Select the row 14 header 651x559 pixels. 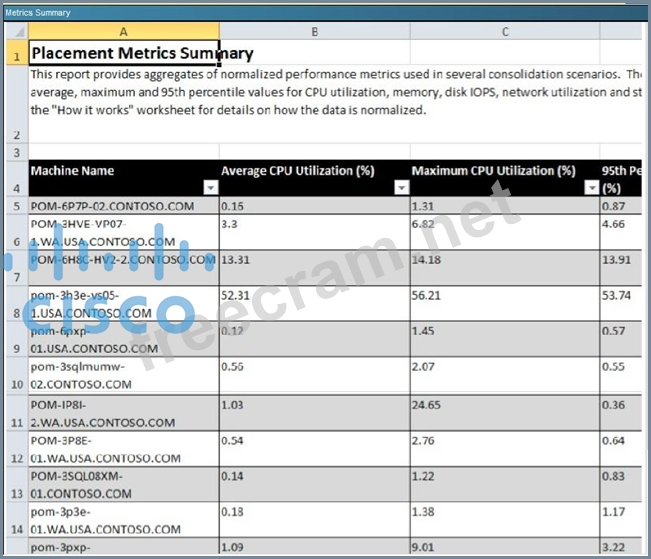[15, 520]
